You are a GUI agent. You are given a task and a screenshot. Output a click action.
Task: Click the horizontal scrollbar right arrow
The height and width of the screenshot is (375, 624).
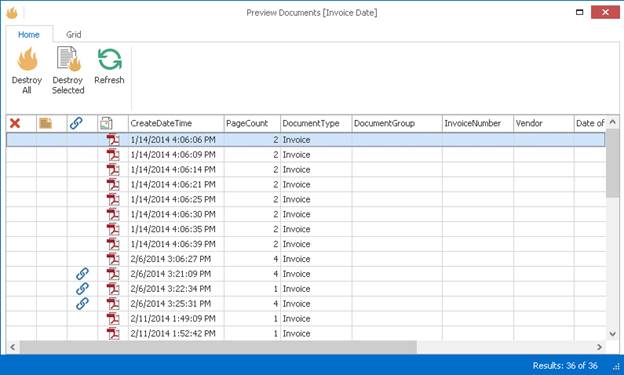click(599, 347)
